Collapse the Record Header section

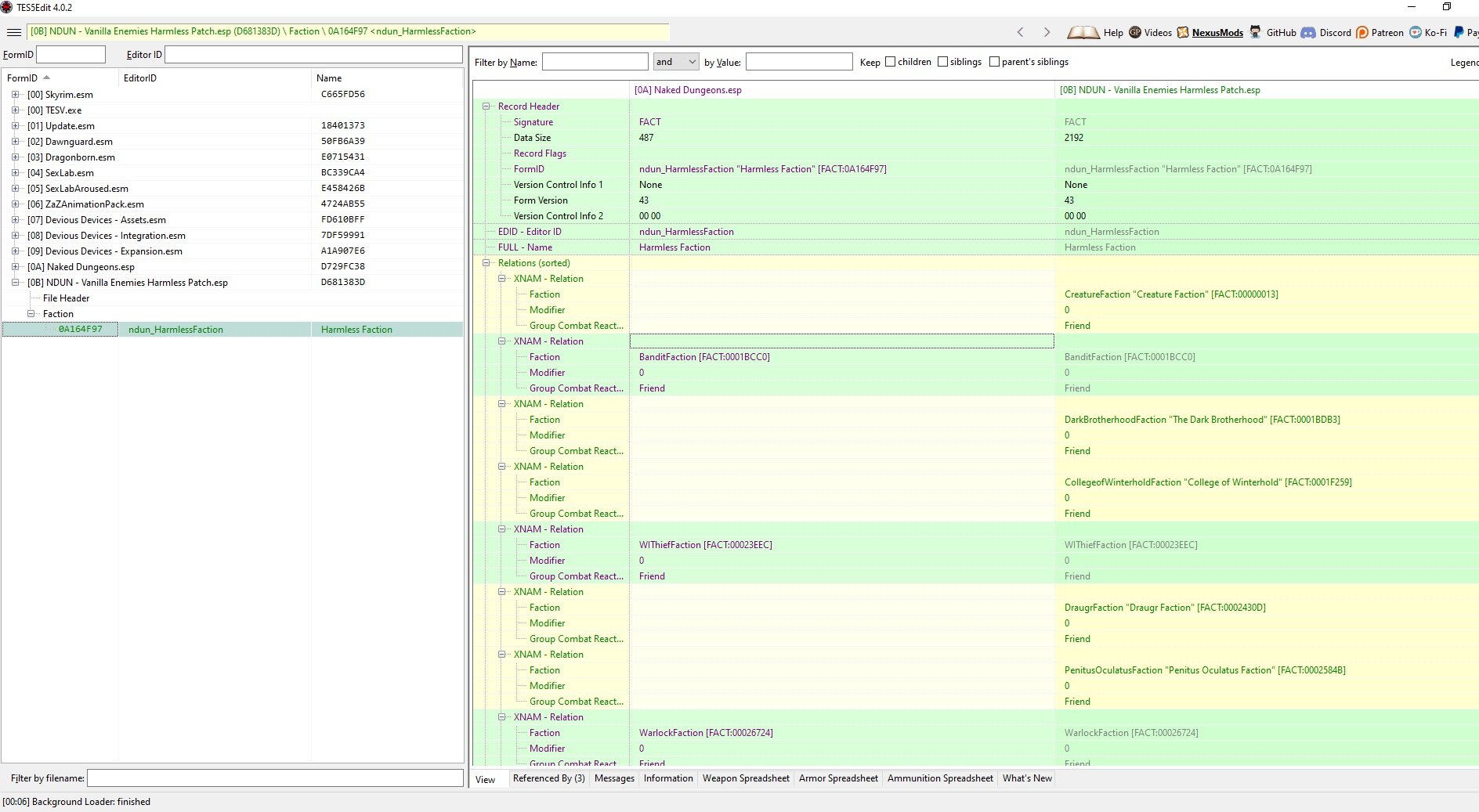(486, 106)
